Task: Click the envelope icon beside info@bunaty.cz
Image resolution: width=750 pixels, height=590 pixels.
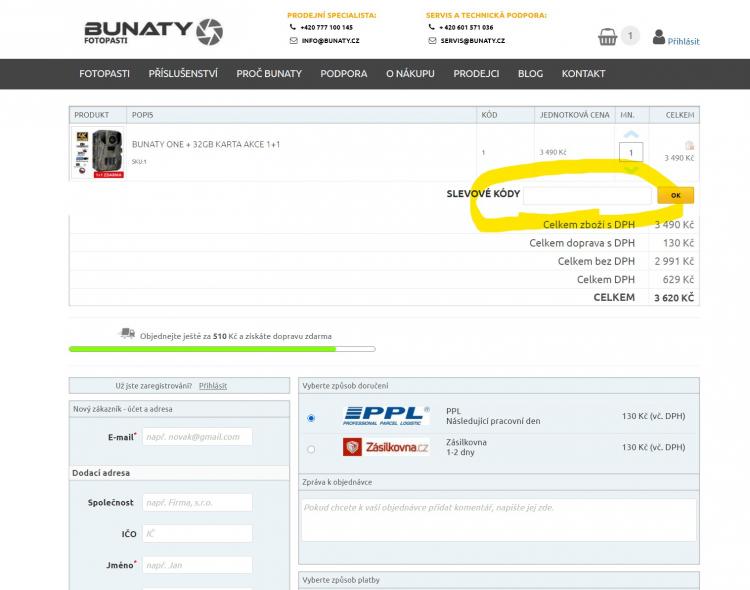Action: 293,41
